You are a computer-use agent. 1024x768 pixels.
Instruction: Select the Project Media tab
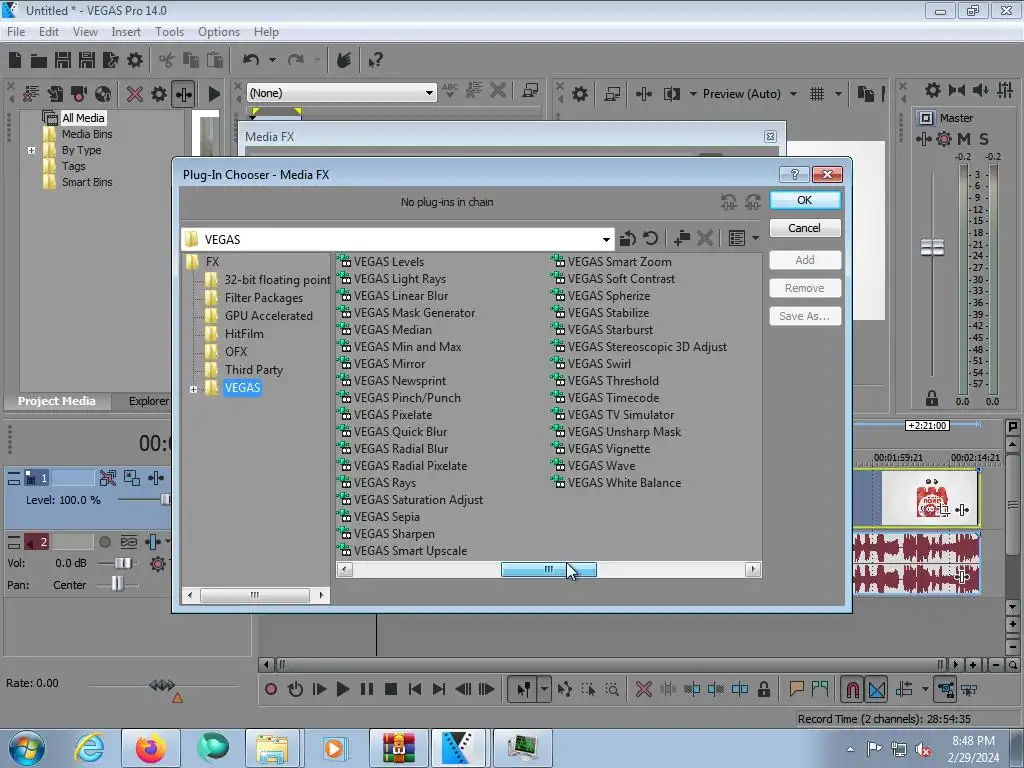click(56, 401)
